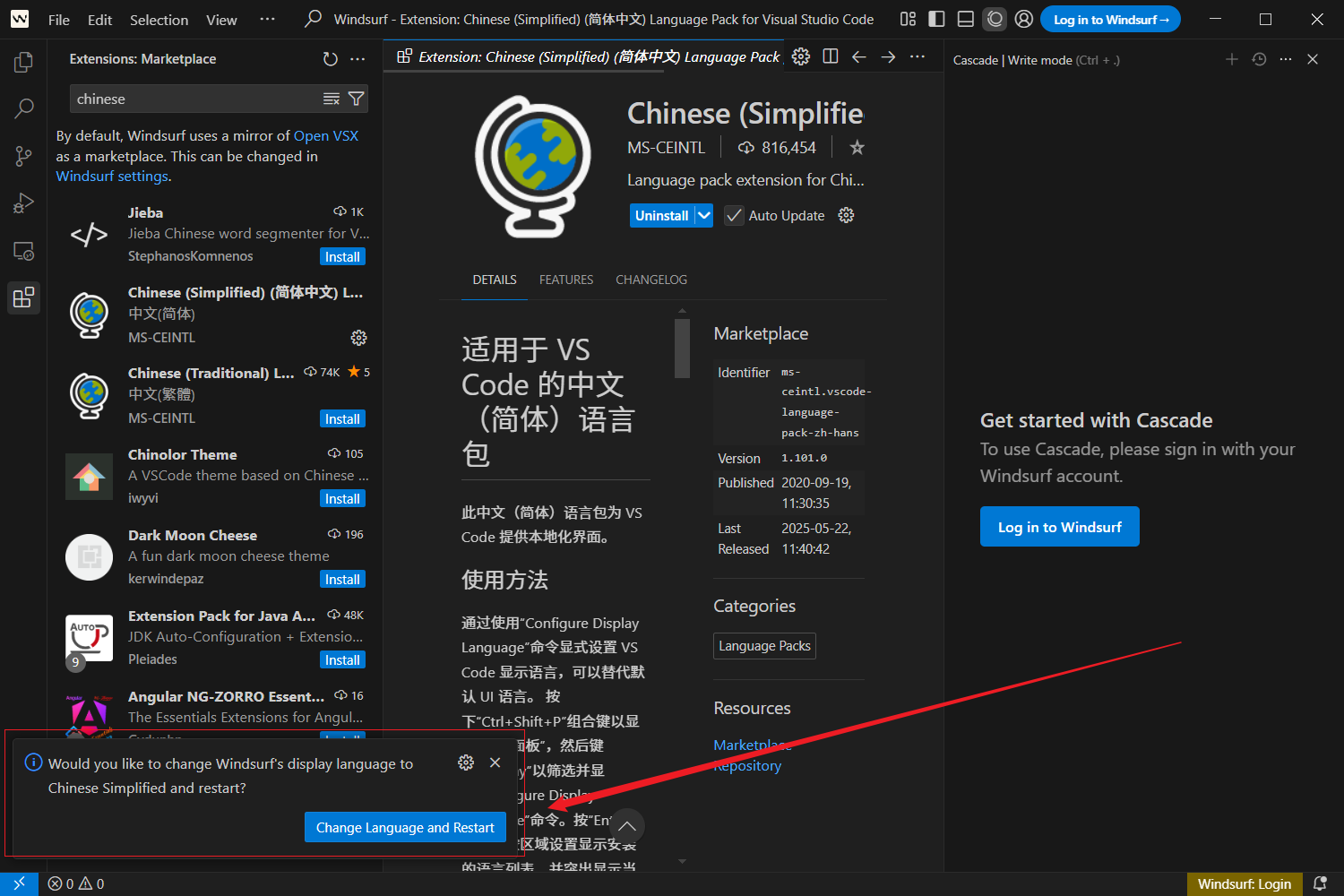Image resolution: width=1344 pixels, height=896 pixels.
Task: Open the Source Control view
Action: point(23,156)
